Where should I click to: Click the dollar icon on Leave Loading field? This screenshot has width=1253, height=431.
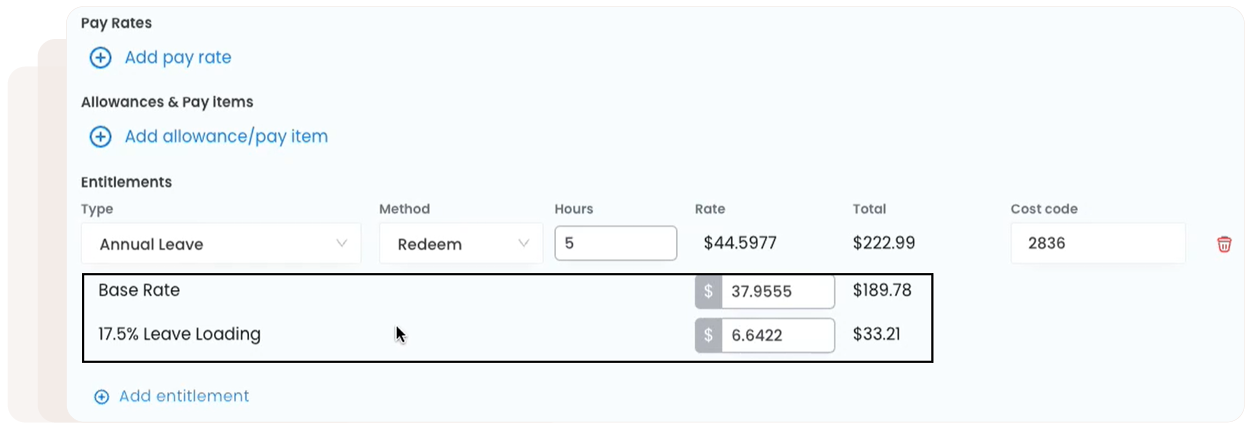point(708,336)
